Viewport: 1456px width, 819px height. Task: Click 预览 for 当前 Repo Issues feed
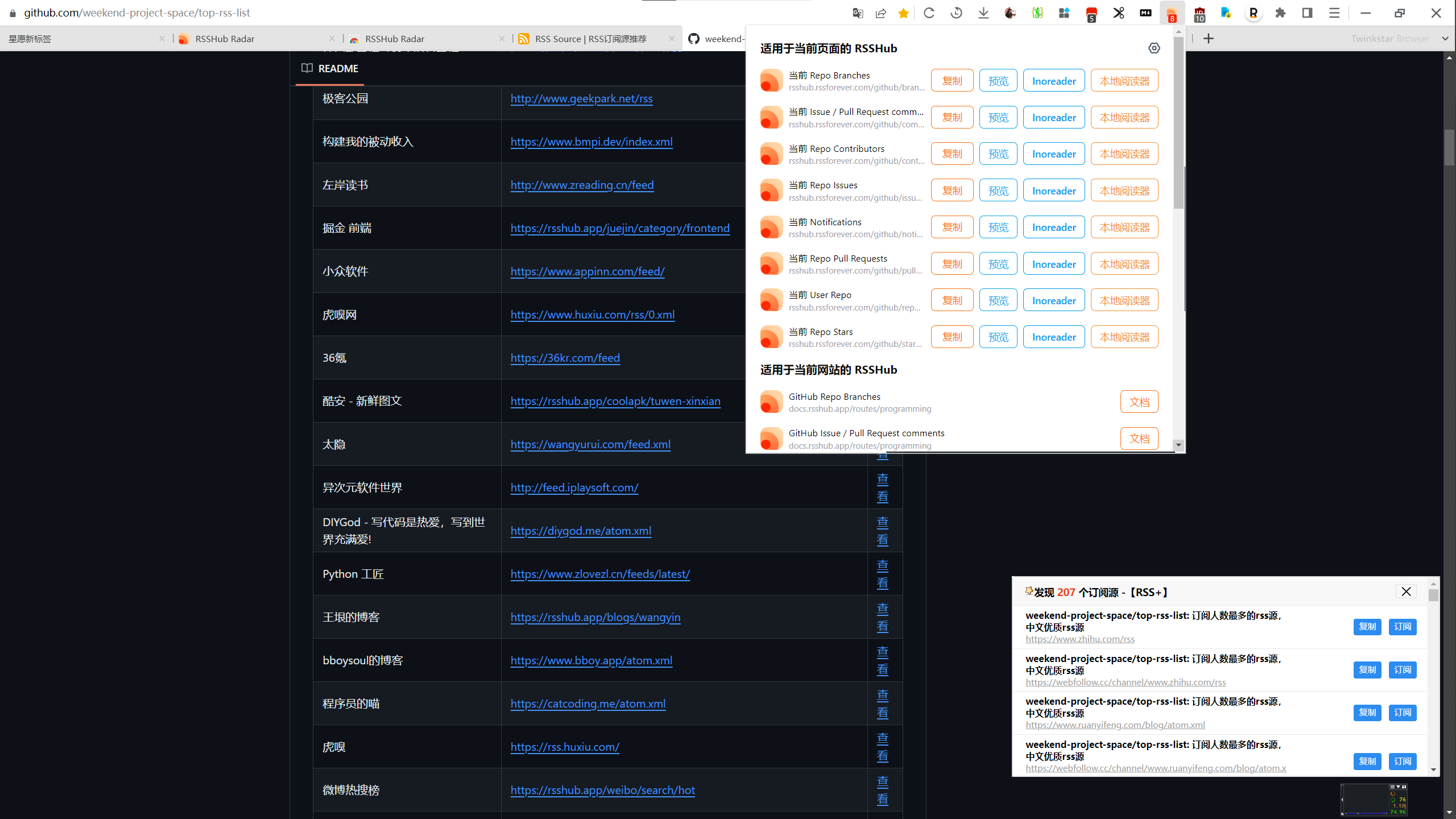[998, 190]
